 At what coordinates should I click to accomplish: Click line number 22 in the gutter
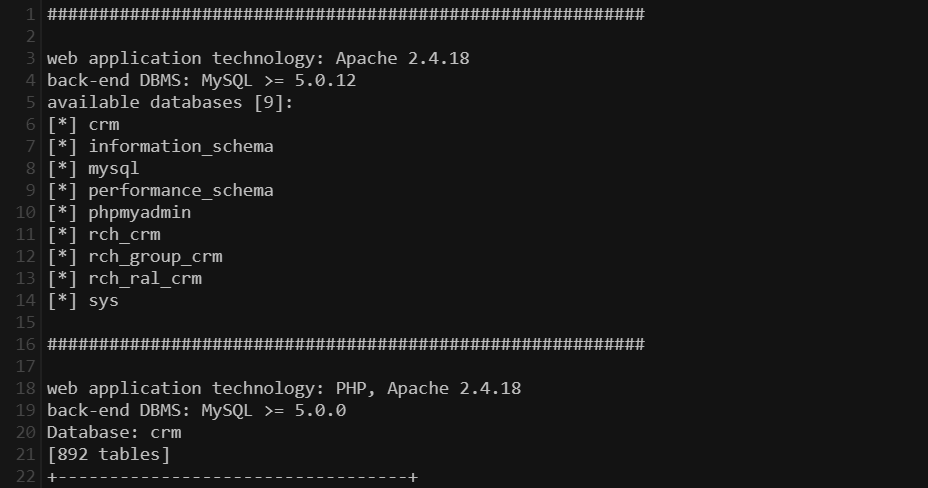coord(26,476)
